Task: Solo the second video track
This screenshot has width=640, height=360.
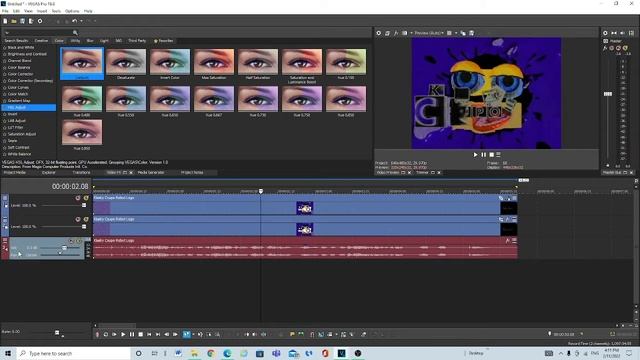Action: tap(86, 219)
